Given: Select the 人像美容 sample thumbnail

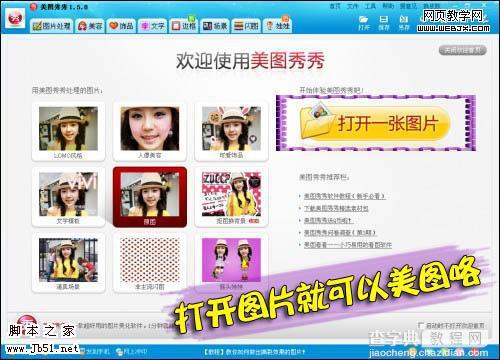Looking at the screenshot, I should click(150, 132).
